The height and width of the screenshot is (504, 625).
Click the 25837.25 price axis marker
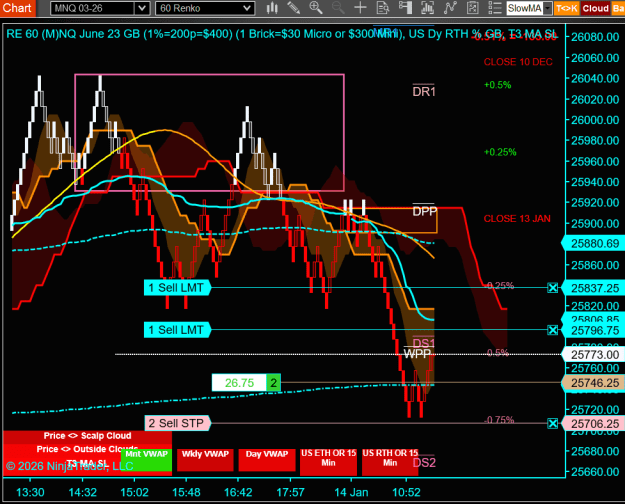593,288
